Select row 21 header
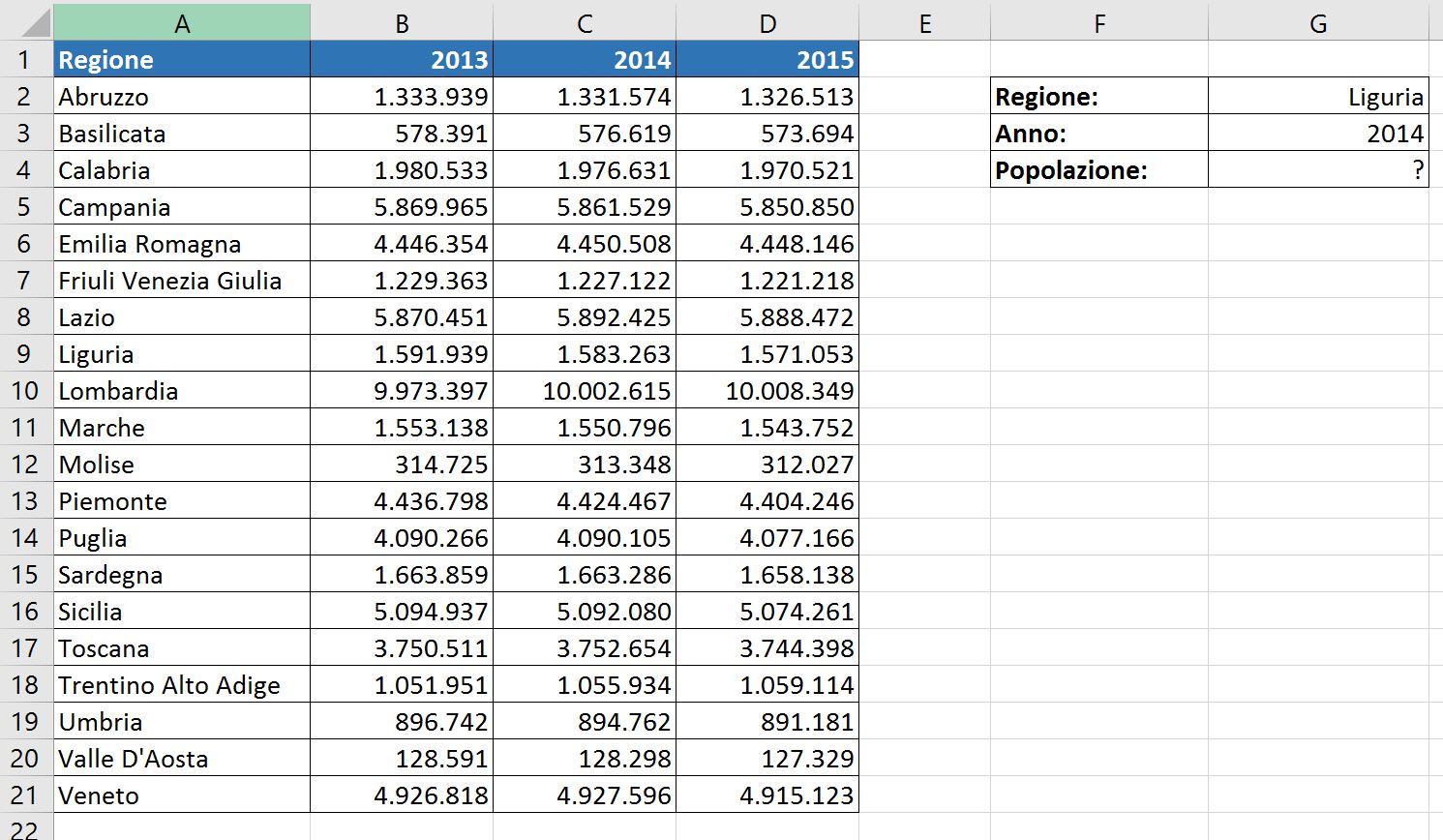The image size is (1443, 840). pos(26,795)
